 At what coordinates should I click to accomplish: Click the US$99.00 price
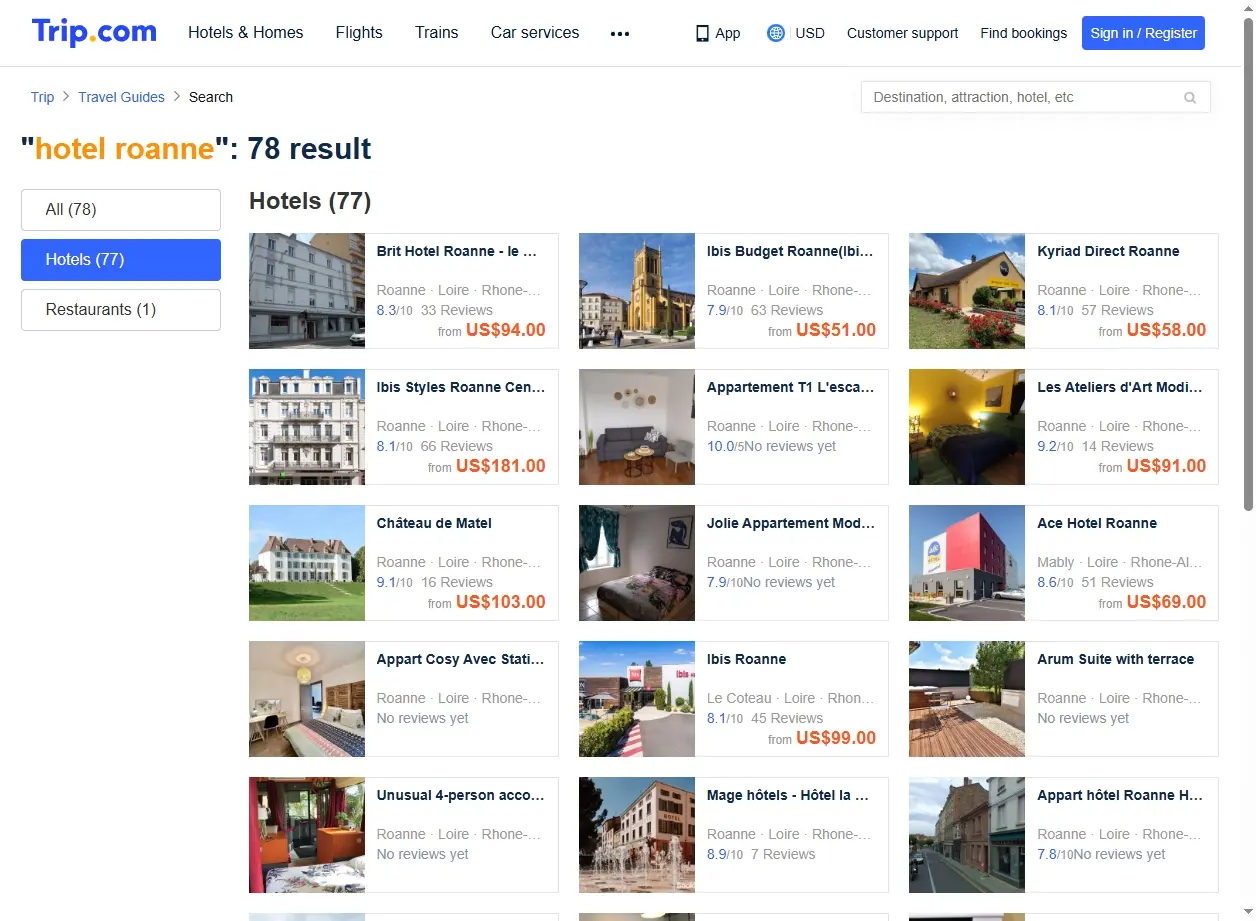(836, 739)
